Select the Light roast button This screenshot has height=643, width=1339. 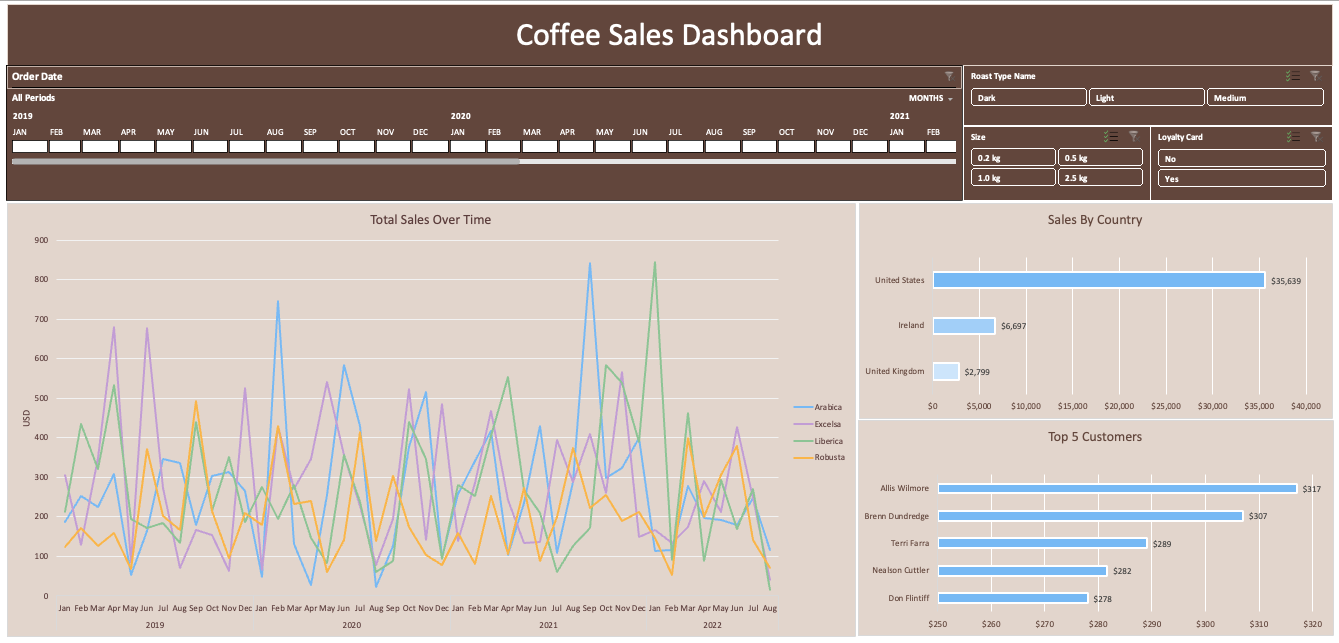[x=1147, y=97]
